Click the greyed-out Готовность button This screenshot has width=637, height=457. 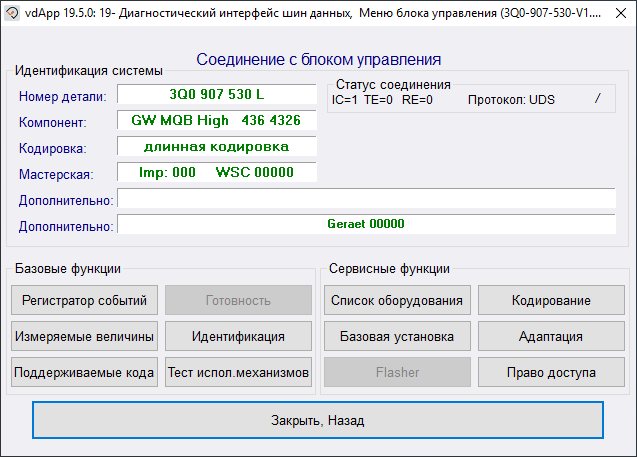click(238, 300)
